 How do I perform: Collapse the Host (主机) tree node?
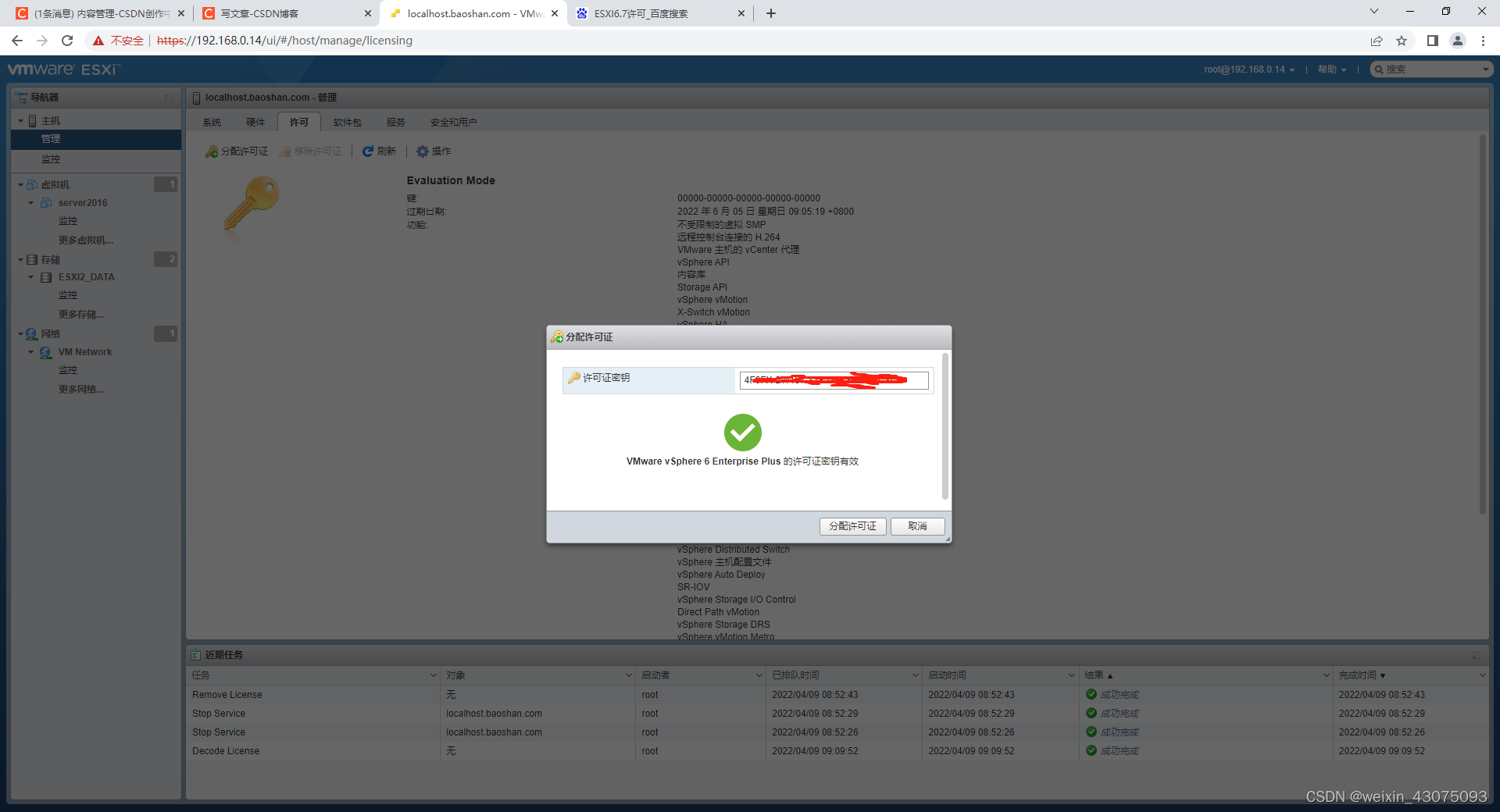tap(20, 121)
